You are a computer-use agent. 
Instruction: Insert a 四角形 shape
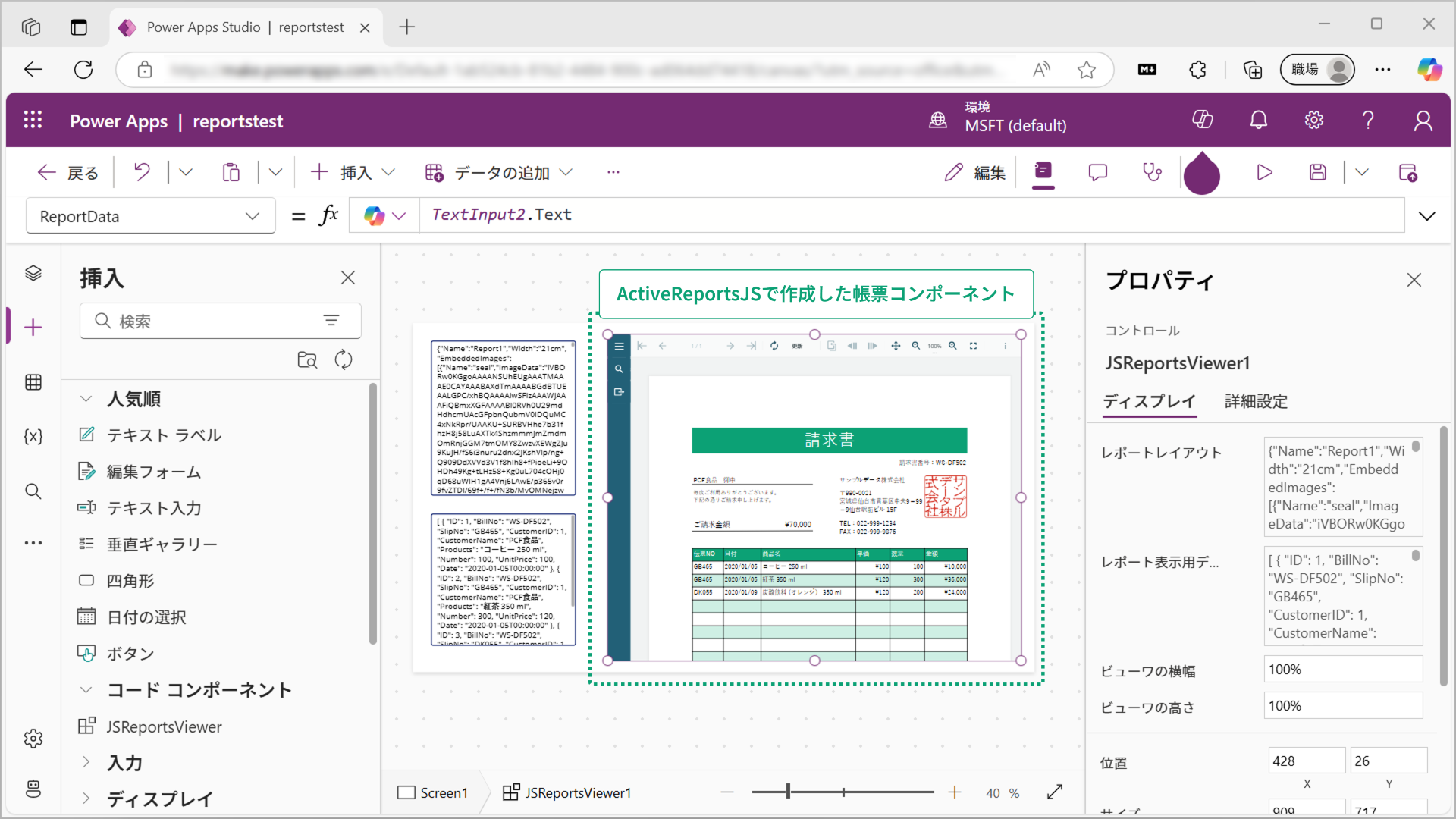point(116,581)
